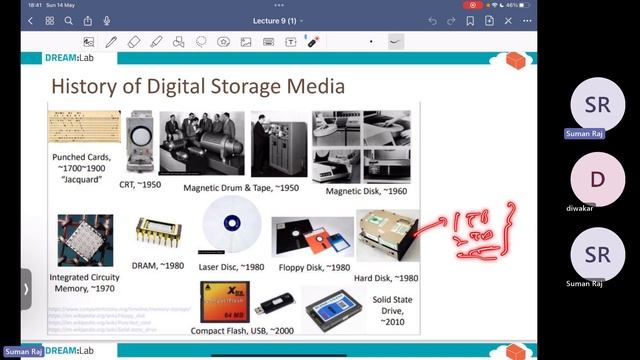Tap the battery status indicator

[518, 5]
